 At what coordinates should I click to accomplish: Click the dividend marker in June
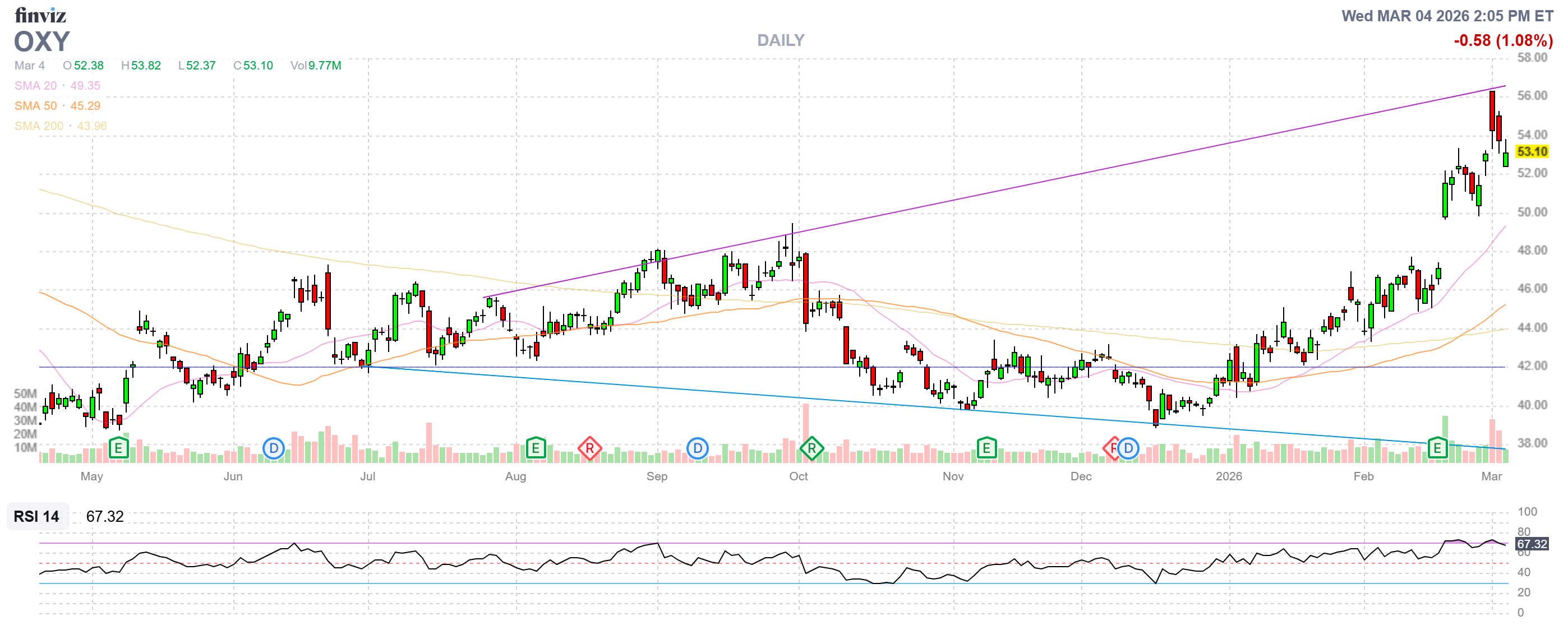[273, 449]
